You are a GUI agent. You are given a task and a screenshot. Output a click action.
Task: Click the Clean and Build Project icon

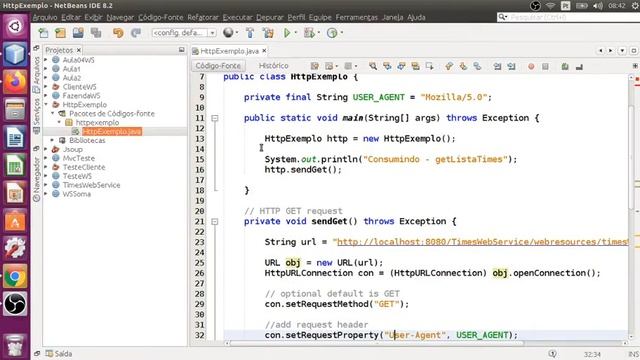[268, 33]
